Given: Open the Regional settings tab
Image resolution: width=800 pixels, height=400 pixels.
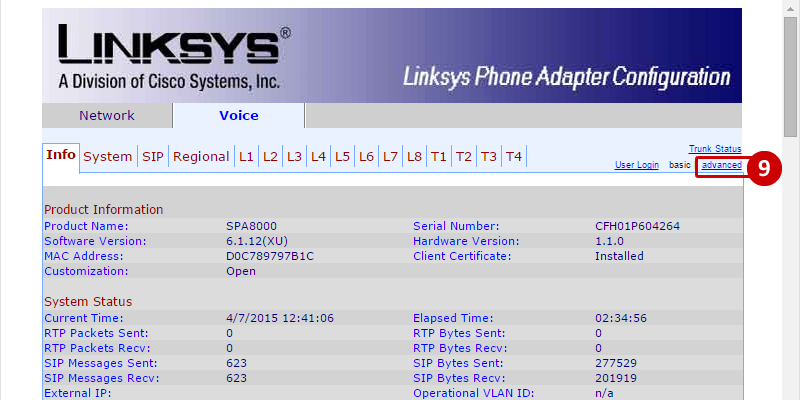Looking at the screenshot, I should point(200,157).
